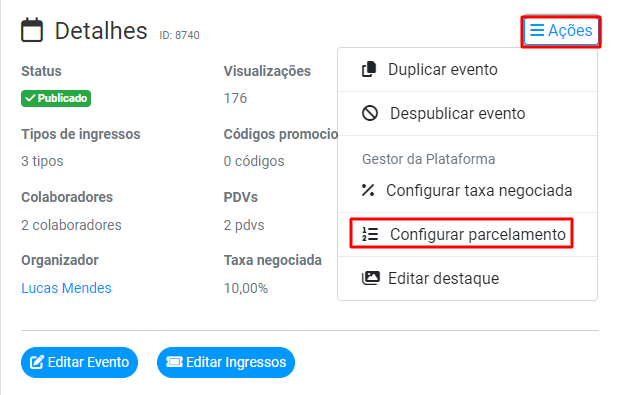Choose Despublicar evento menu entry
This screenshot has height=395, width=619.
467,114
